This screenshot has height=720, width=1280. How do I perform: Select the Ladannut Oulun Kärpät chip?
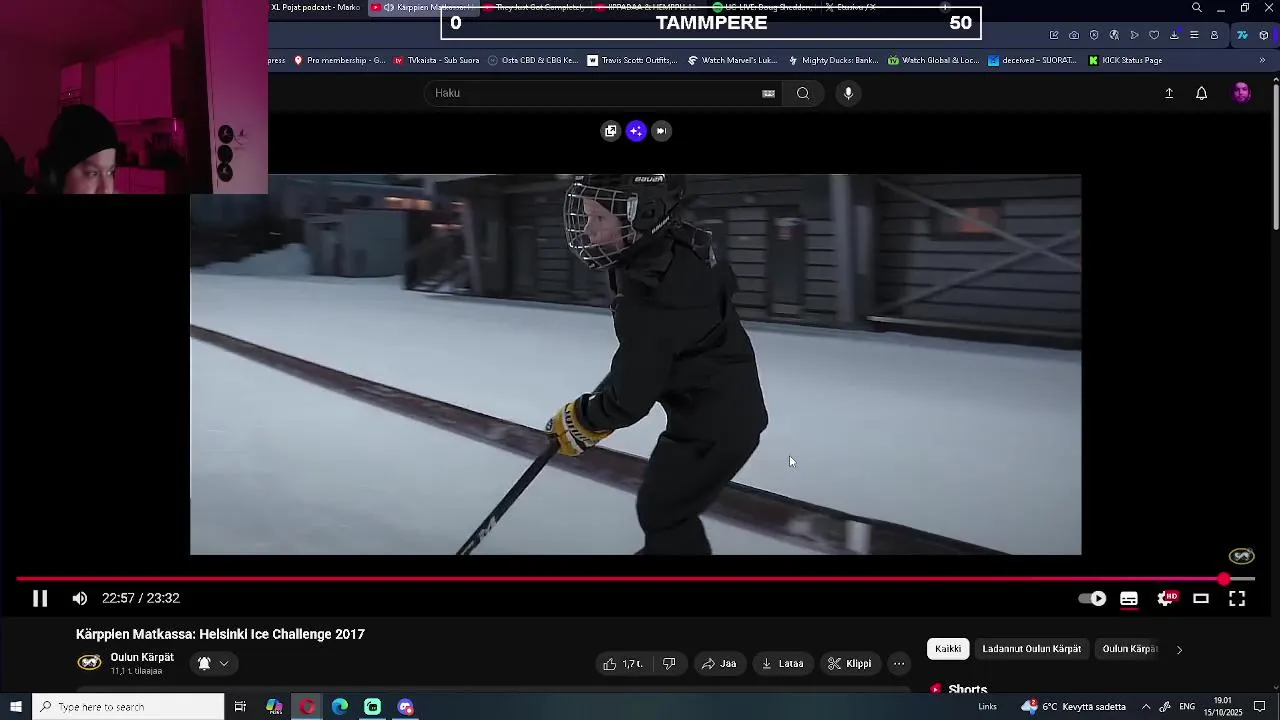pyautogui.click(x=1031, y=649)
